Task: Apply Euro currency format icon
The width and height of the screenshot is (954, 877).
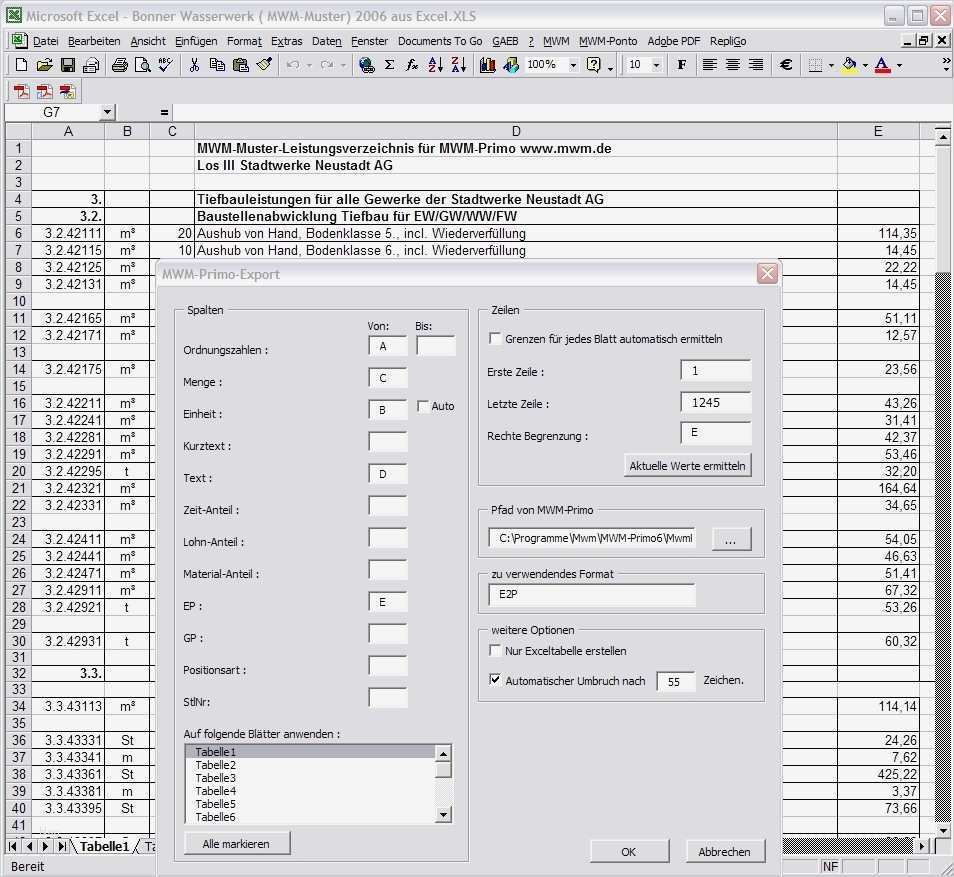Action: pos(785,65)
